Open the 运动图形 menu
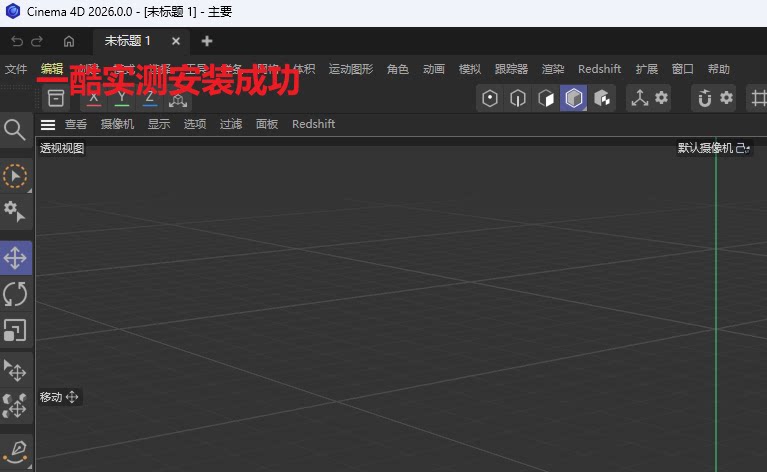 (351, 69)
